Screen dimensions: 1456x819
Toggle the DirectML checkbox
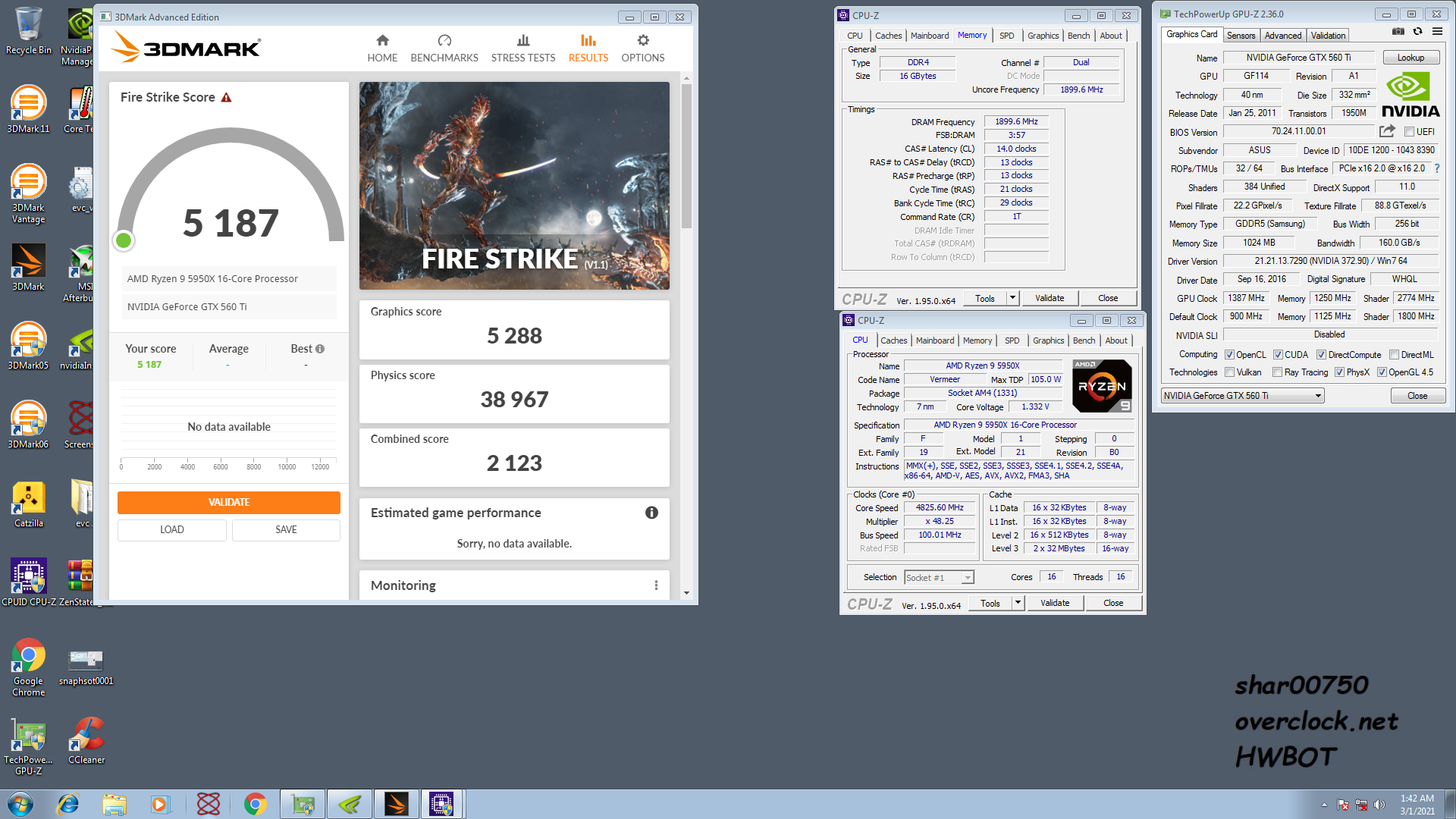pos(1394,355)
